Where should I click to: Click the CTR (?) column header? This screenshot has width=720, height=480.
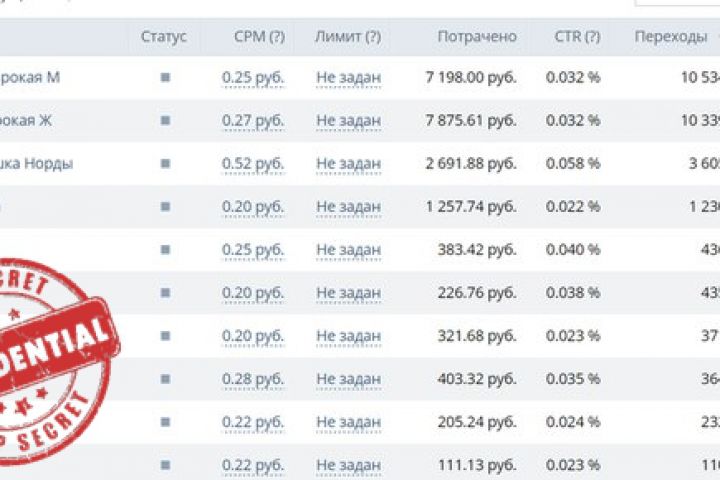tap(577, 37)
